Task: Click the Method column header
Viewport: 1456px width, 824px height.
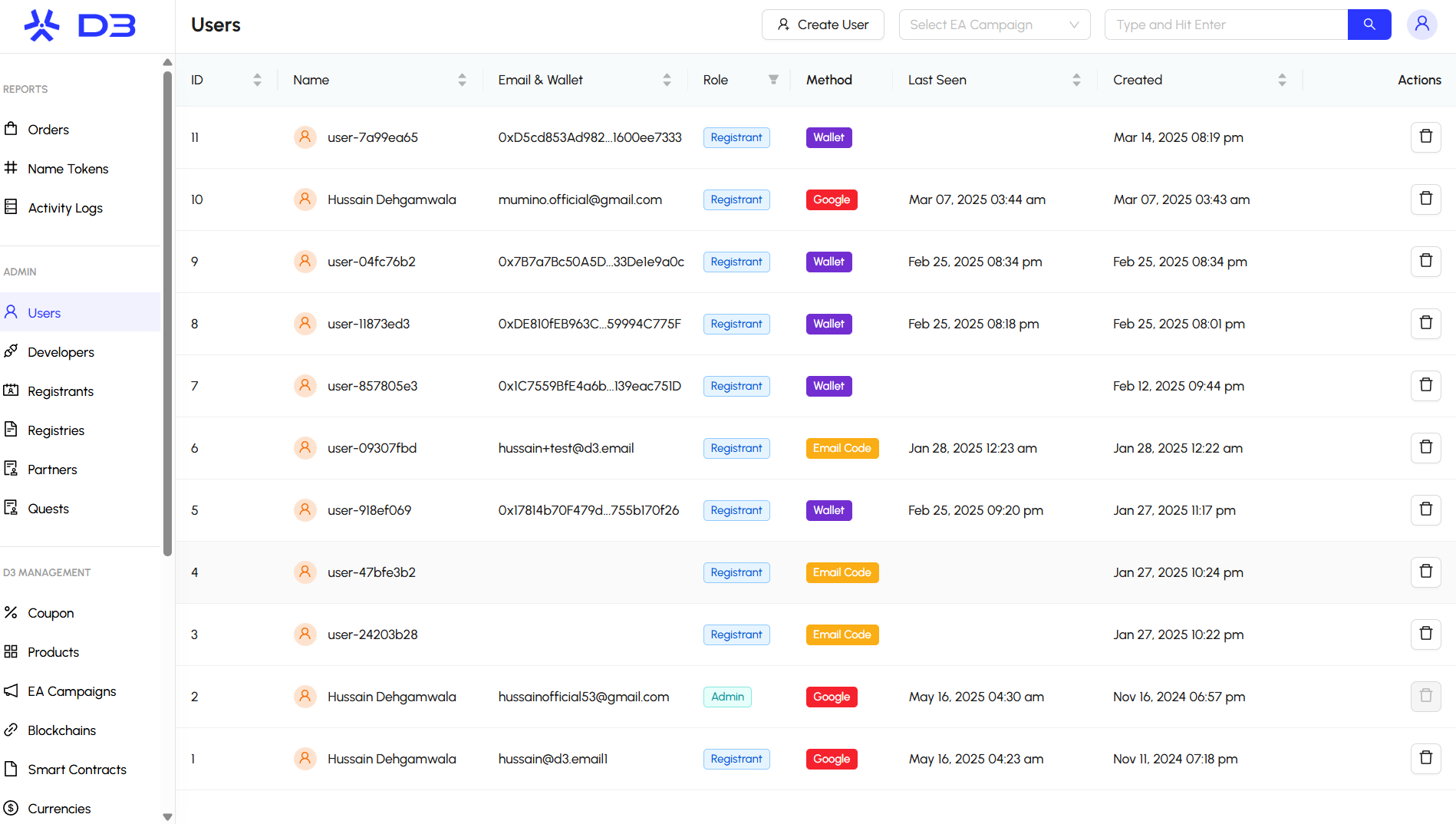Action: click(829, 80)
